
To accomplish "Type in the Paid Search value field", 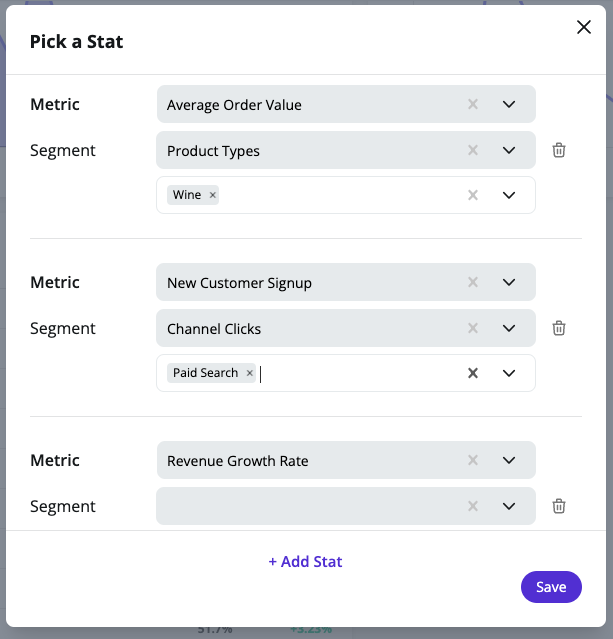I will (x=350, y=373).
